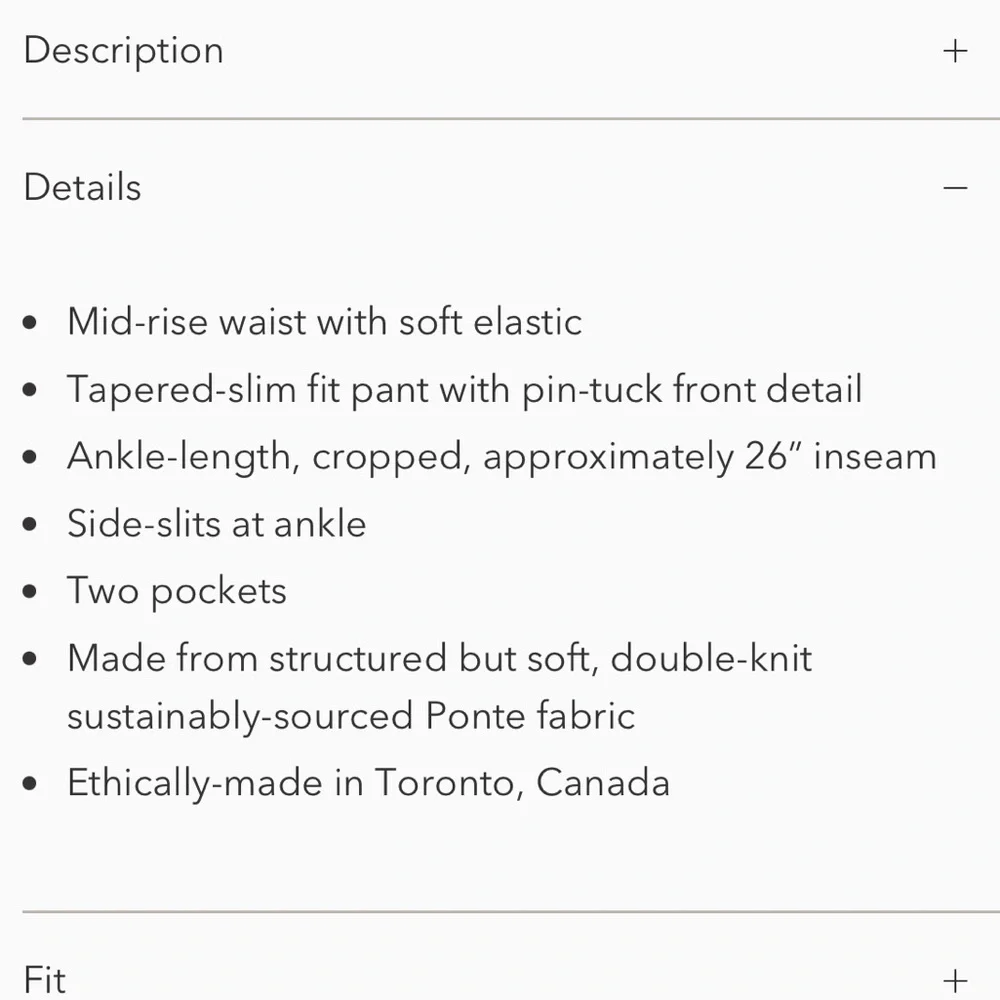Click the bullet beside Side-slits at ankle
Image resolution: width=1000 pixels, height=1000 pixels.
[x=29, y=523]
